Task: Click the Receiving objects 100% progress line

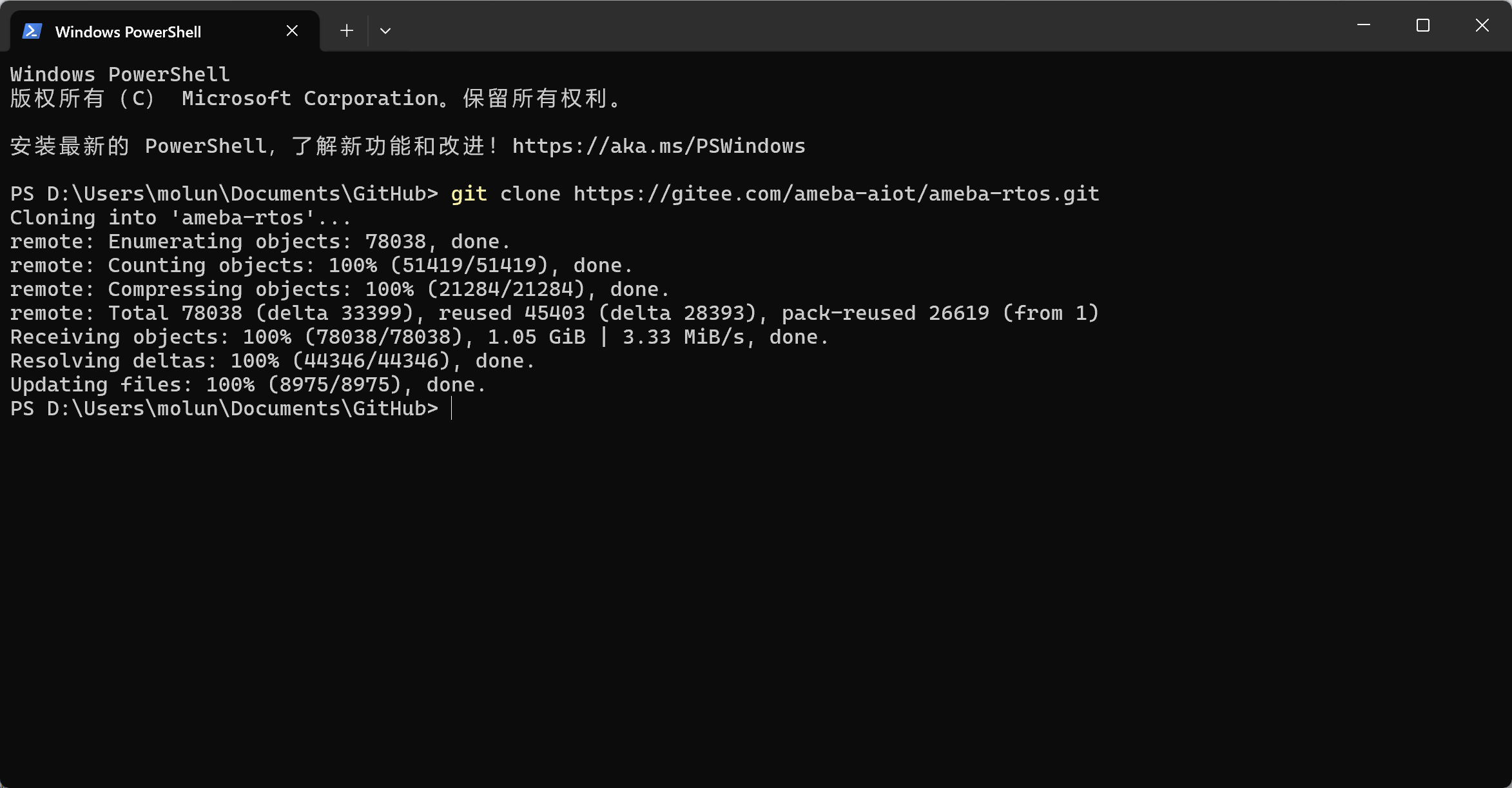Action: tap(419, 337)
